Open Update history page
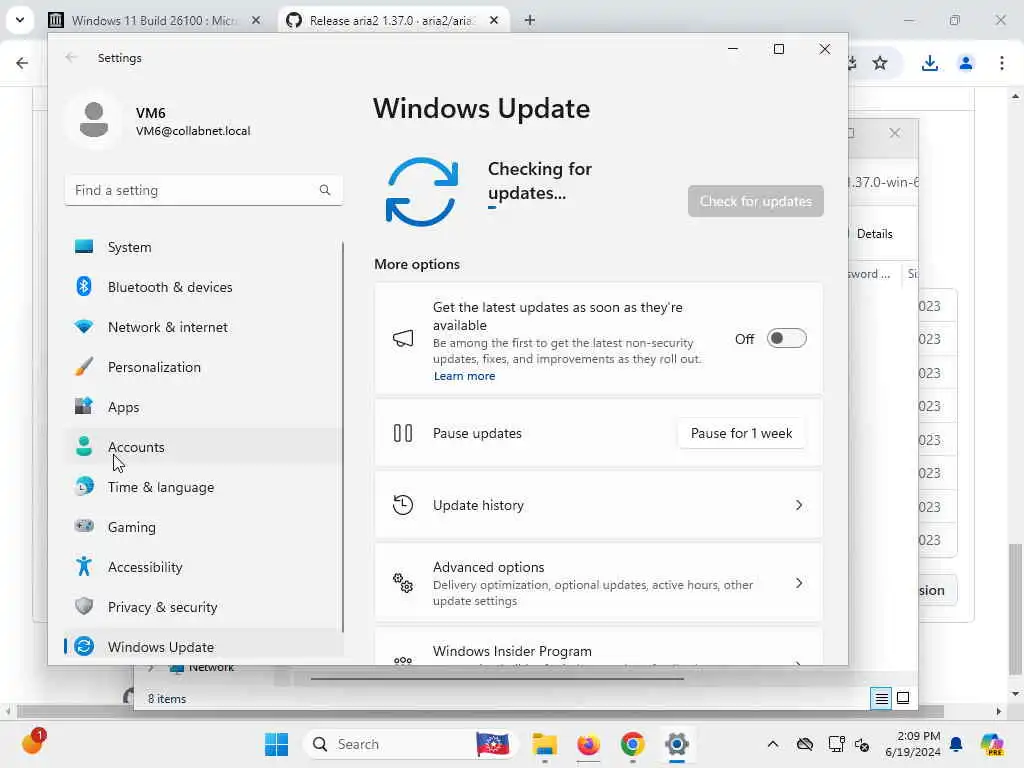This screenshot has height=768, width=1024. point(598,505)
